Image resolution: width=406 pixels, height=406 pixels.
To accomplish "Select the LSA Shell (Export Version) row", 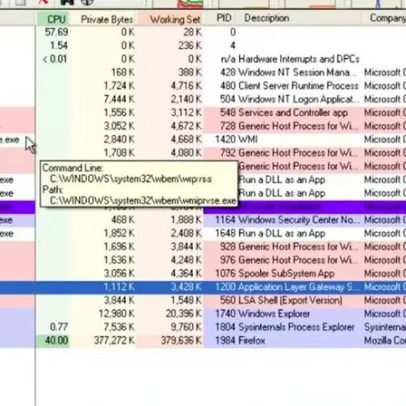I will (x=203, y=300).
